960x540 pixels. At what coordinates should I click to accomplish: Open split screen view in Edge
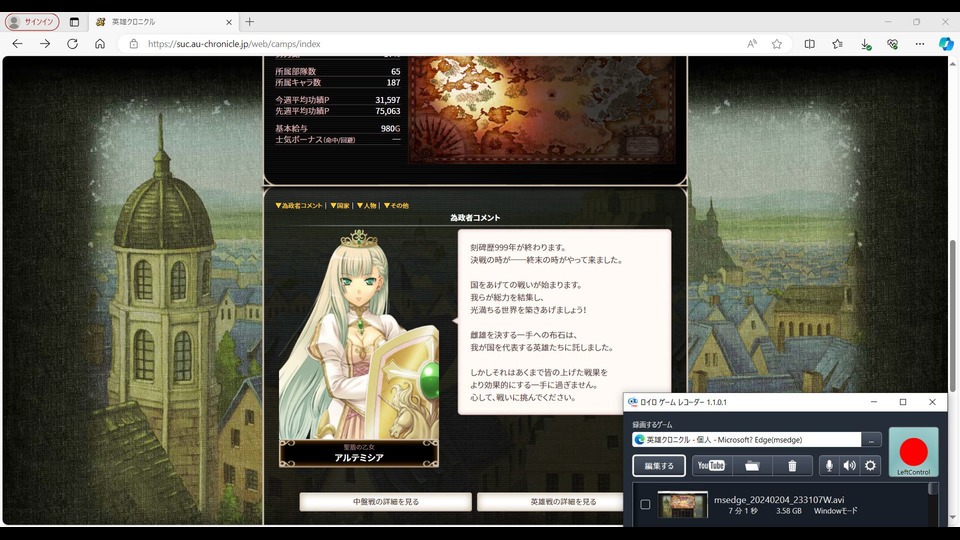(x=809, y=44)
